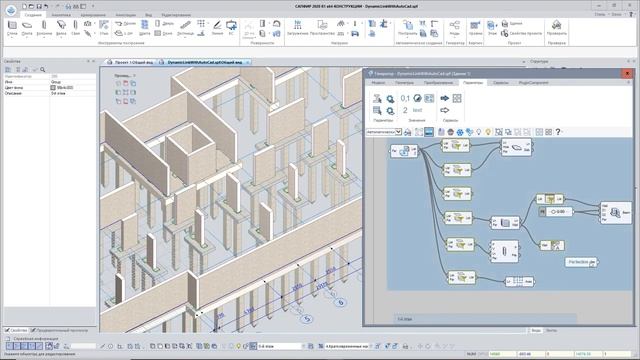Switch to the Армирование ribbon tab
Viewport: 640px width, 360px height.
tap(93, 15)
